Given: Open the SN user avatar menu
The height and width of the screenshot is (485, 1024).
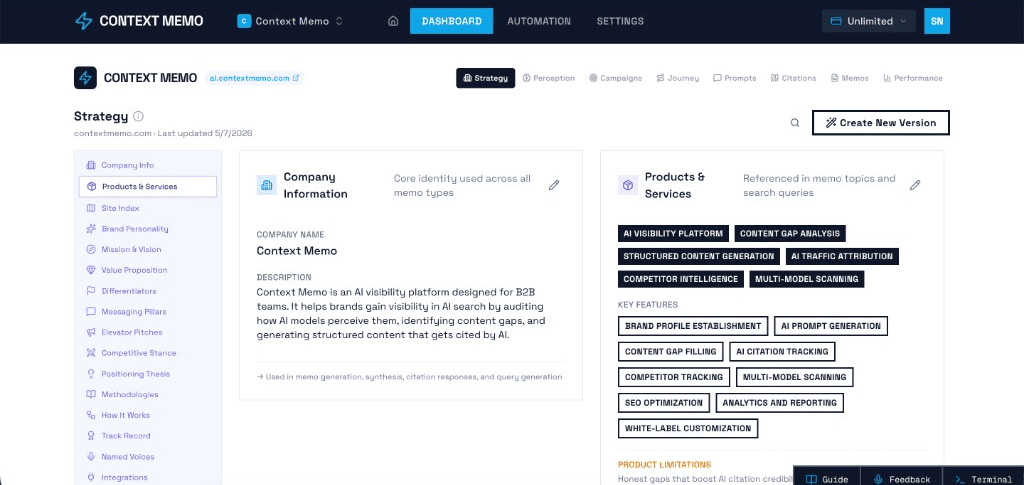Looking at the screenshot, I should [936, 21].
